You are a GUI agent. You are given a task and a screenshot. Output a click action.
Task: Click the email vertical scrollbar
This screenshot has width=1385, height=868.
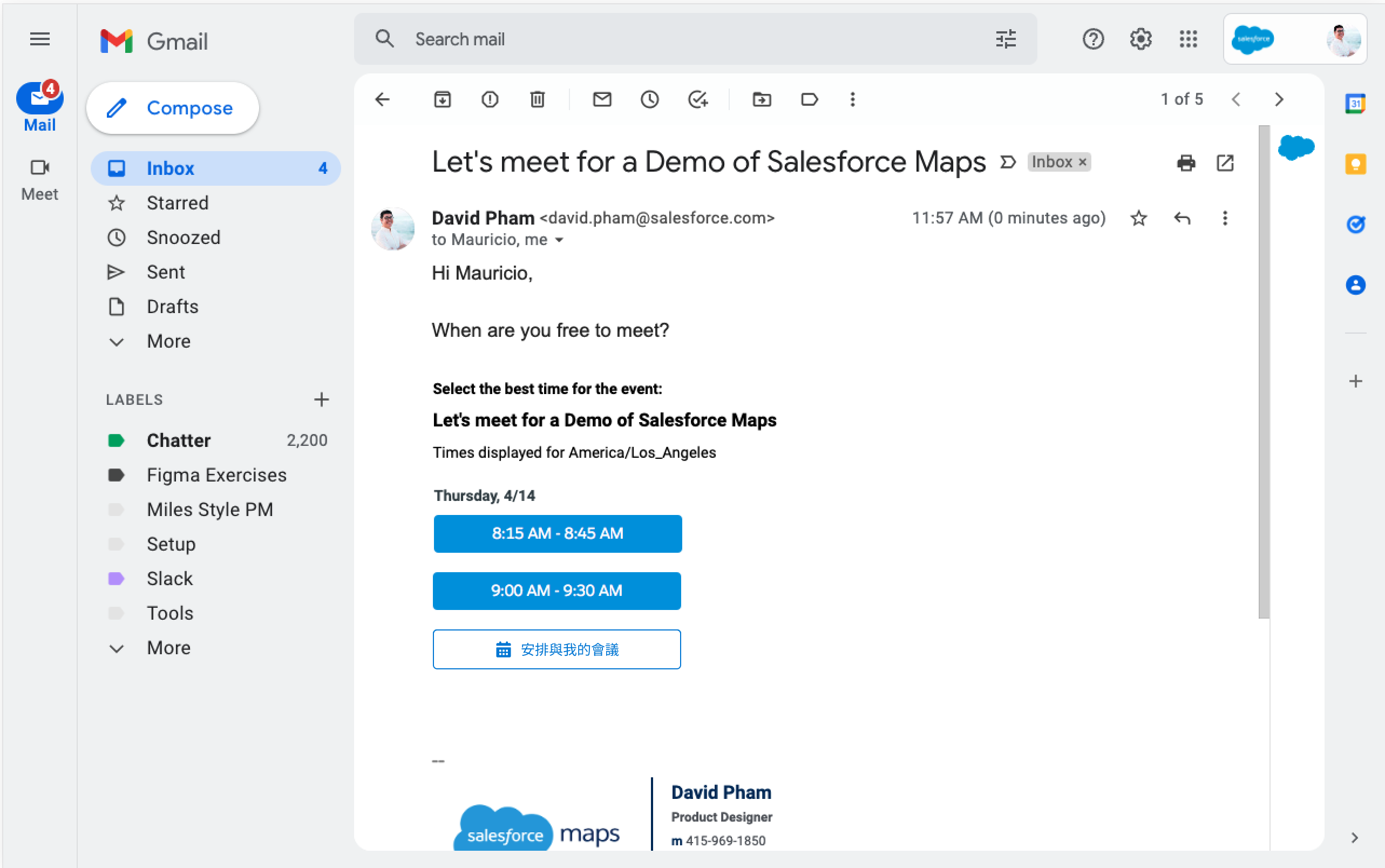(x=1264, y=372)
